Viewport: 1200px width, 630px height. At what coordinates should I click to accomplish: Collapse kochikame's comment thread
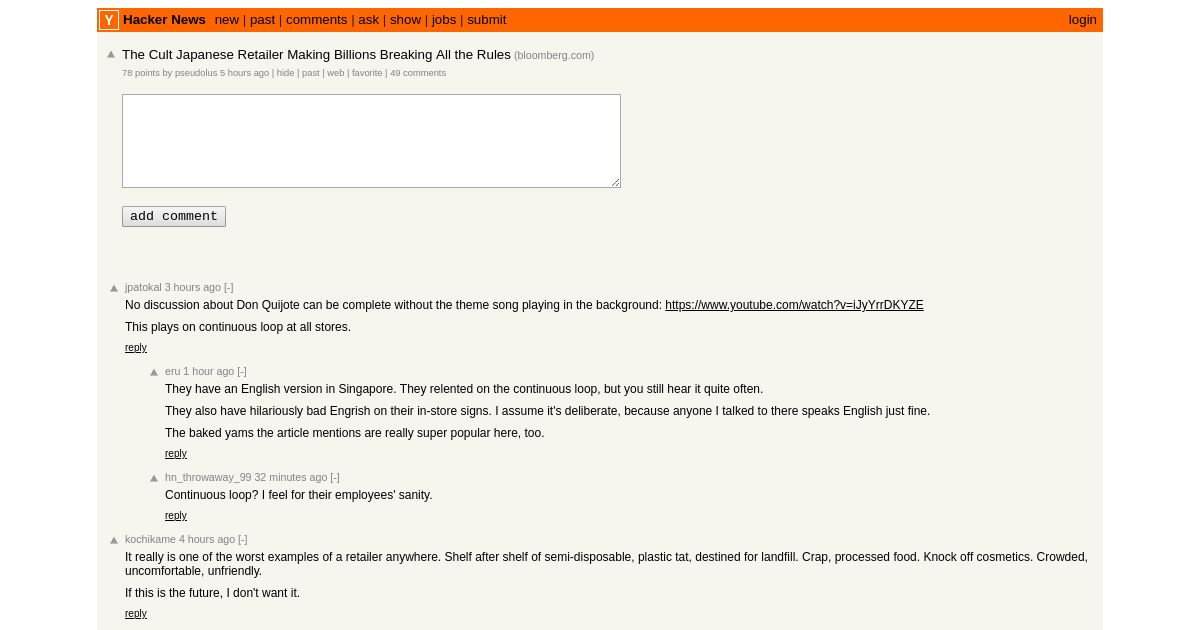pyautogui.click(x=243, y=539)
